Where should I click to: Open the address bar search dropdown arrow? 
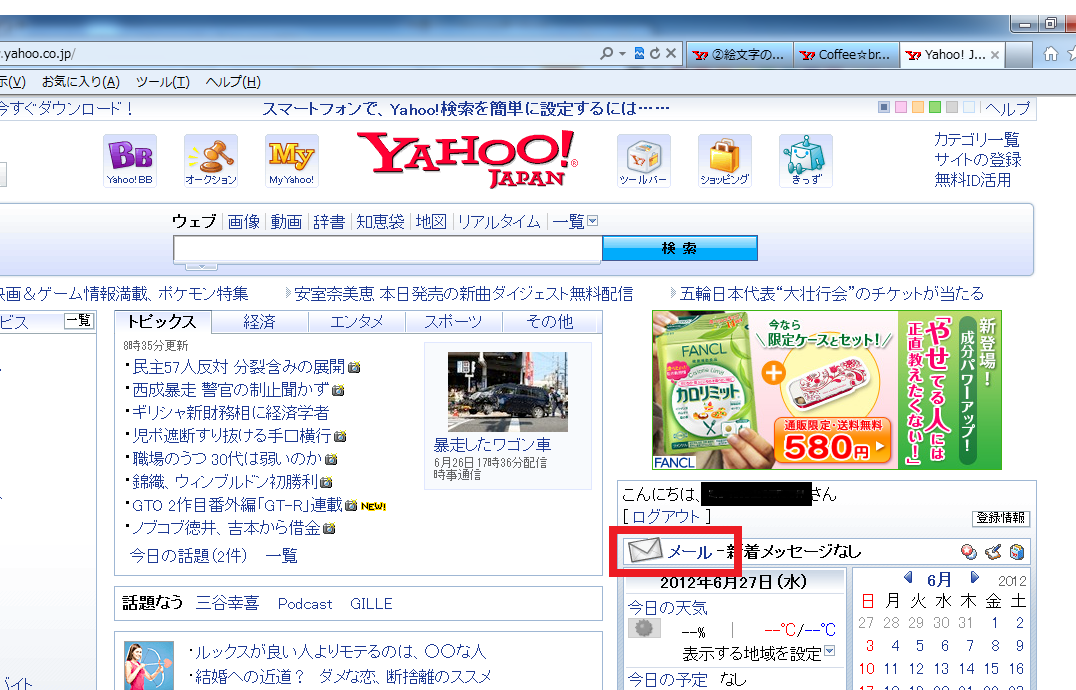[x=622, y=53]
